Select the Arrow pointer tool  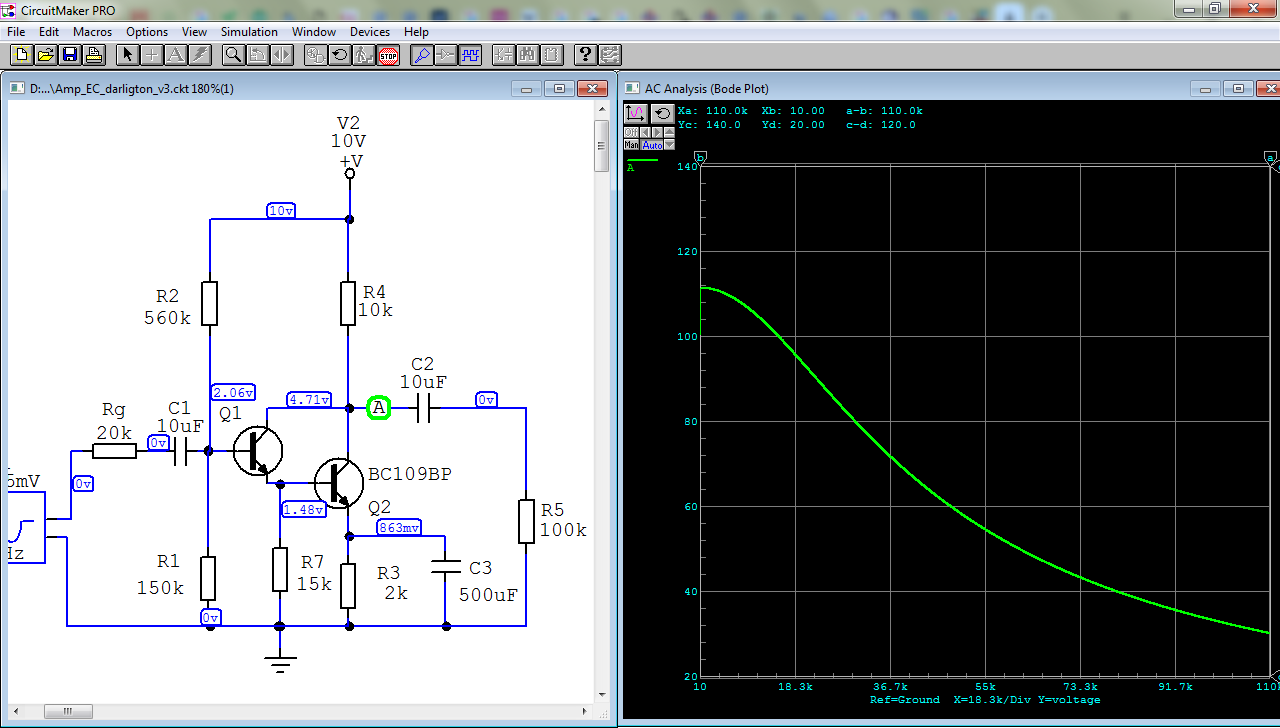click(128, 55)
